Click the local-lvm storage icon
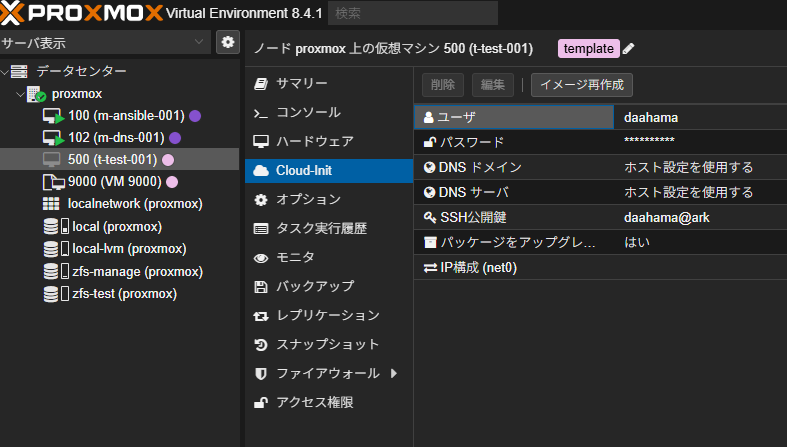 pyautogui.click(x=51, y=249)
